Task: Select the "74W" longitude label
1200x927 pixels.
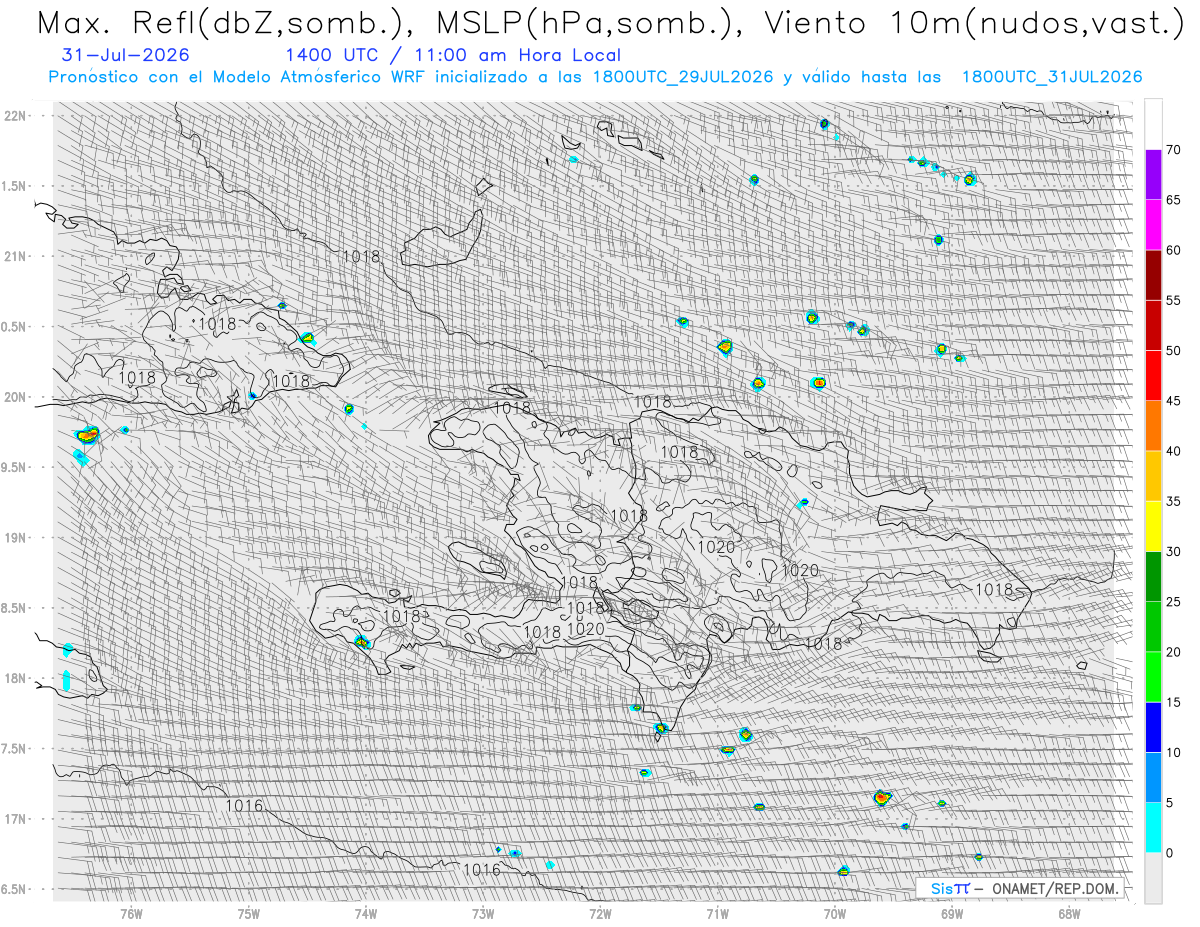Action: [x=366, y=912]
